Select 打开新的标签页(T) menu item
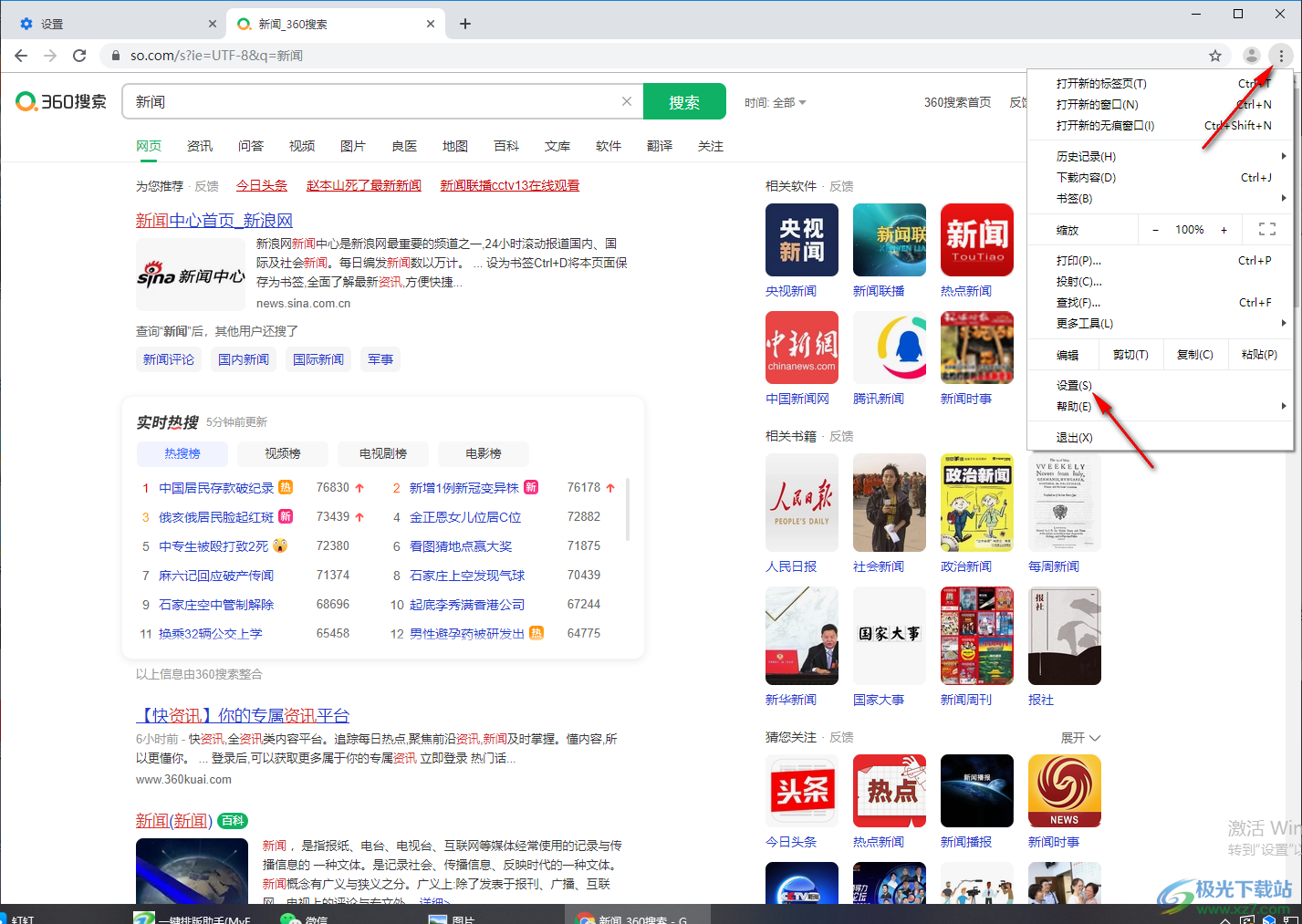 pyautogui.click(x=1160, y=83)
